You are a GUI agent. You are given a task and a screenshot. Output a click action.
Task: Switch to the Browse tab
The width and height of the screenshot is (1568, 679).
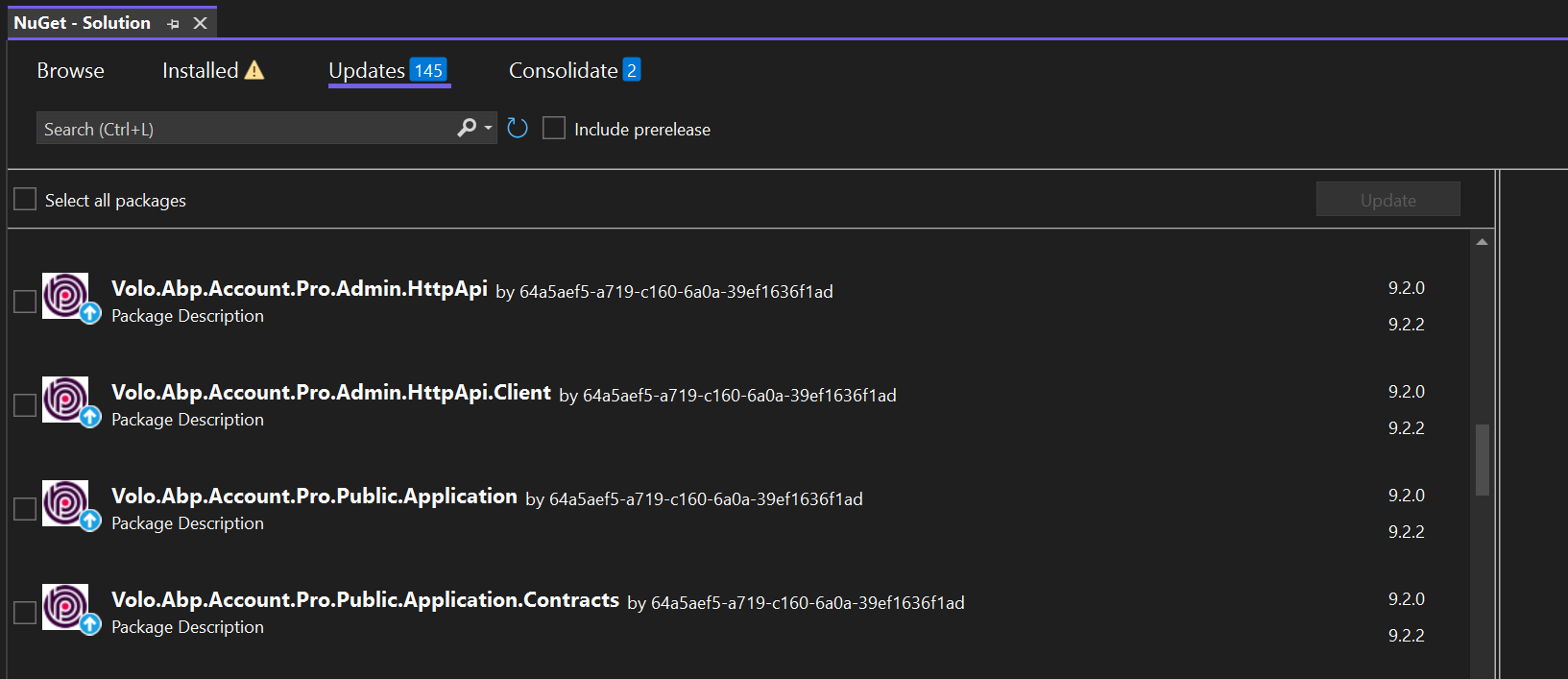coord(70,71)
